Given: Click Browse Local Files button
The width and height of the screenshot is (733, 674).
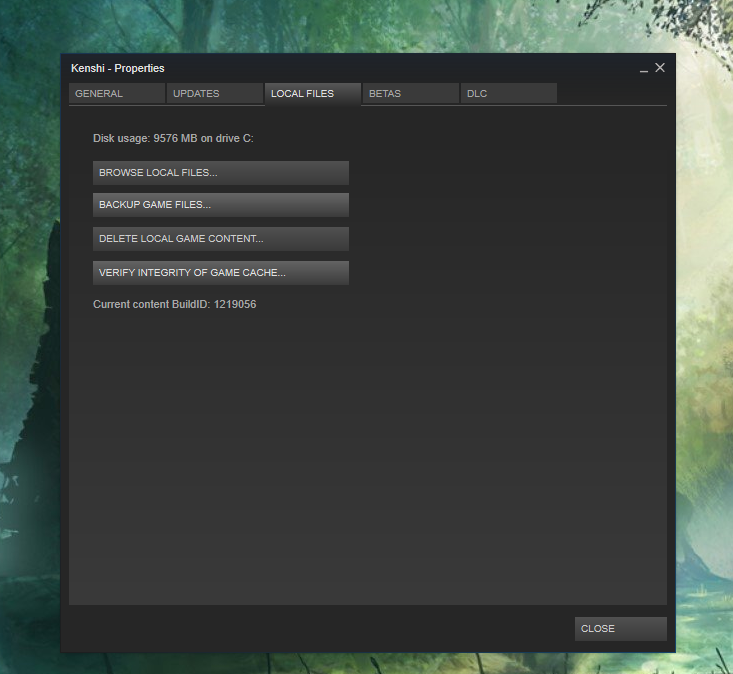Looking at the screenshot, I should click(x=221, y=173).
